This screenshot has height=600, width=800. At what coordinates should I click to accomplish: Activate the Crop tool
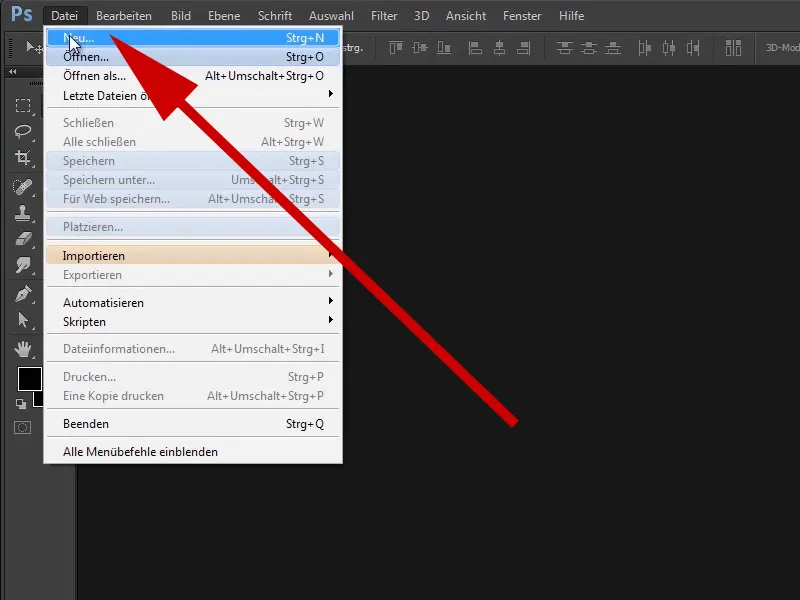pos(22,158)
